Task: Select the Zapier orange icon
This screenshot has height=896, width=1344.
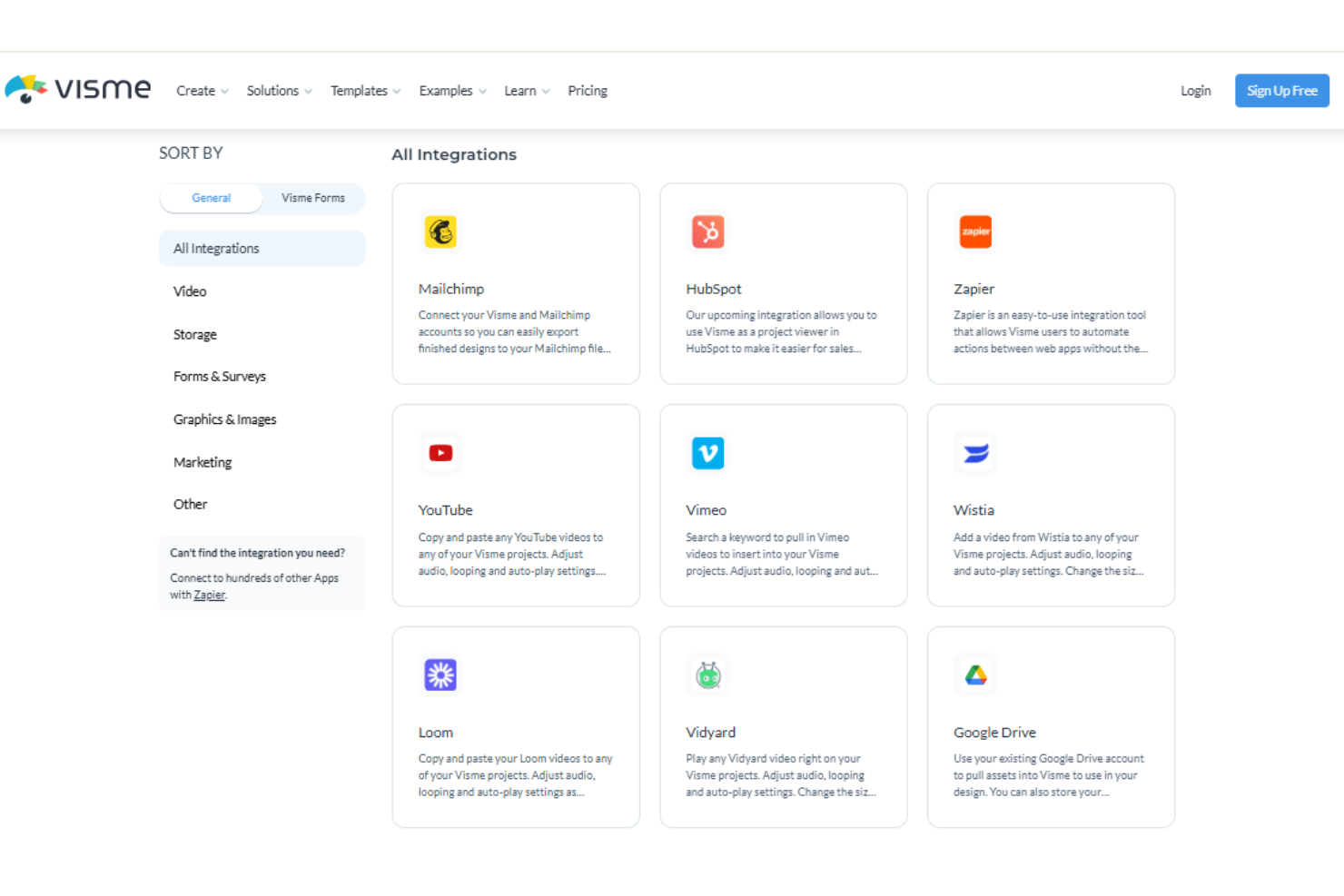Action: pos(976,231)
